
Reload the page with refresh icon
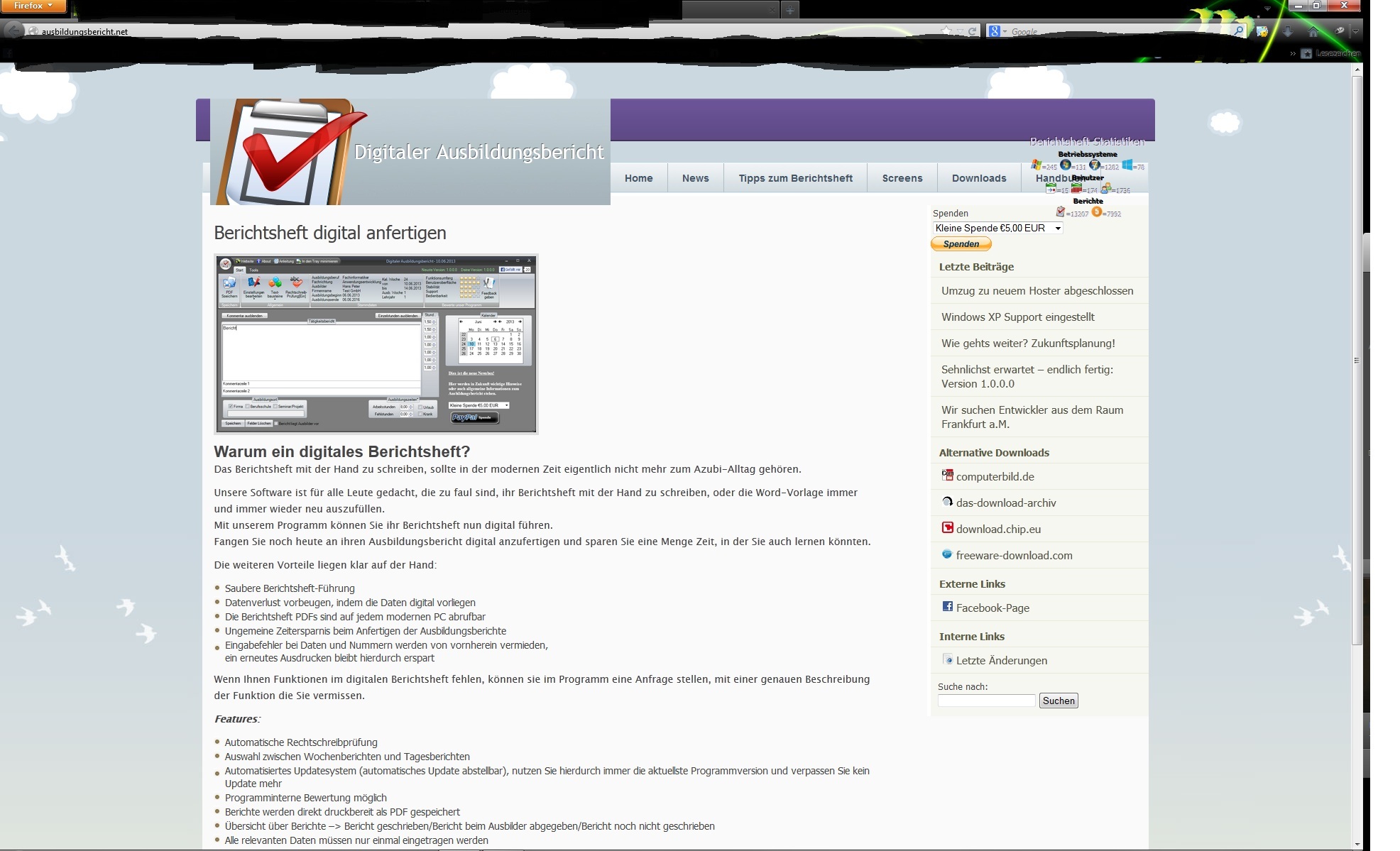(x=973, y=31)
